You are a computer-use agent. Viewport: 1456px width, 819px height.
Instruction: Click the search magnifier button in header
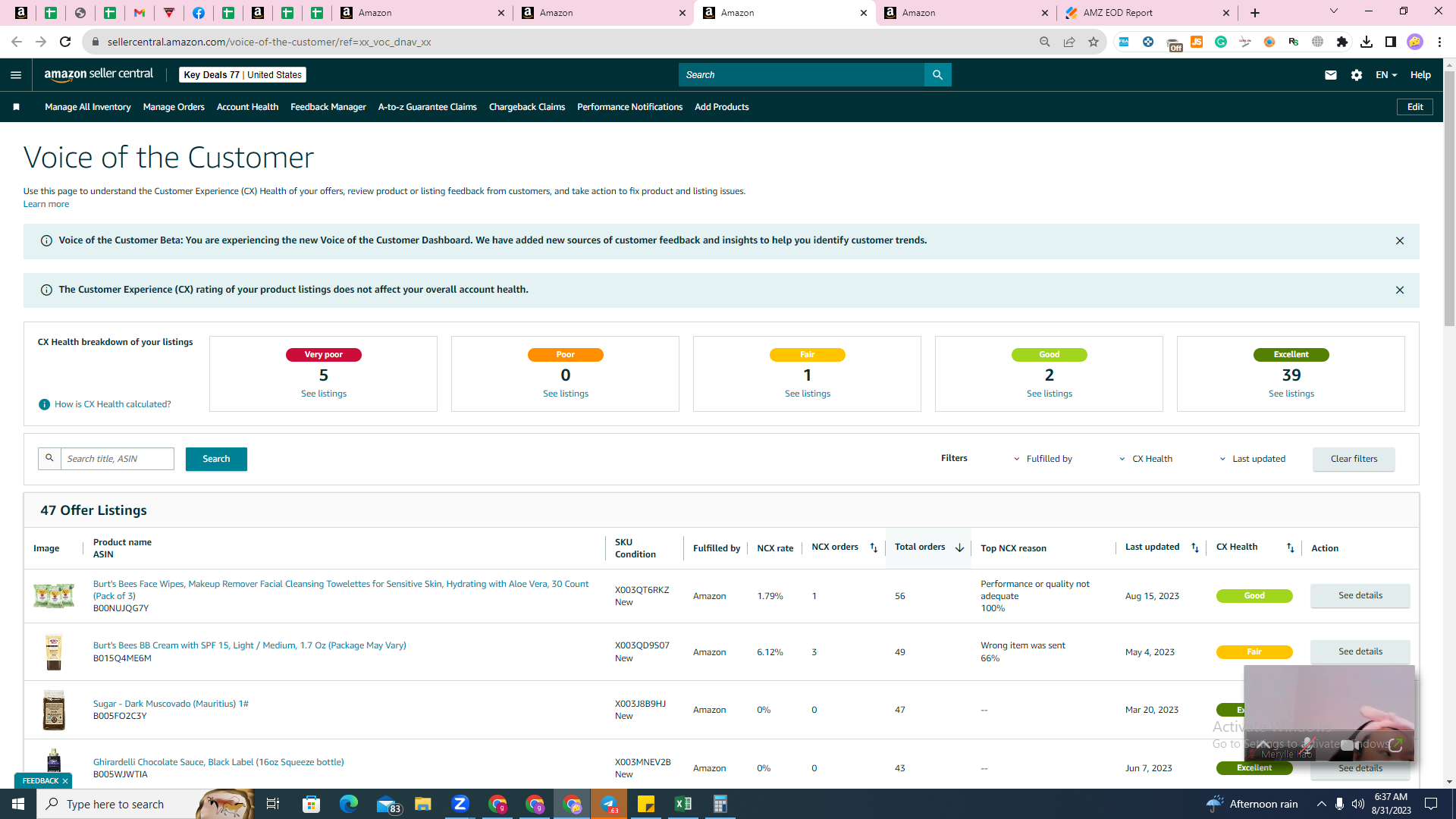tap(937, 75)
